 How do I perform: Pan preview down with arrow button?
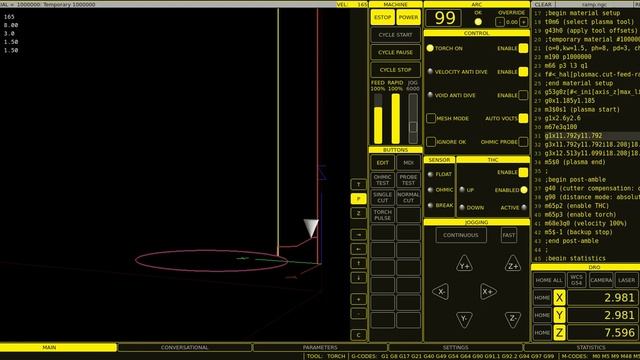pos(358,278)
